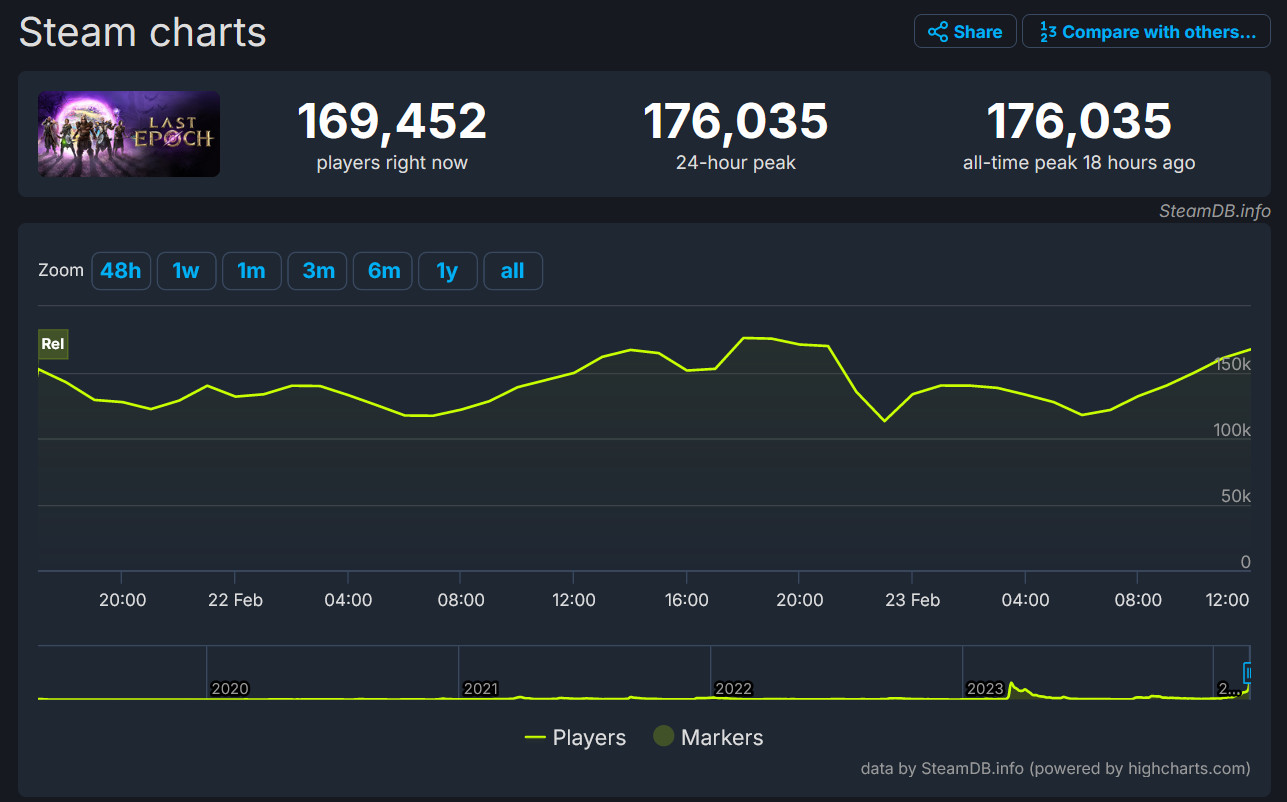
Task: Click the 2022 label in the navigator
Action: (x=733, y=689)
